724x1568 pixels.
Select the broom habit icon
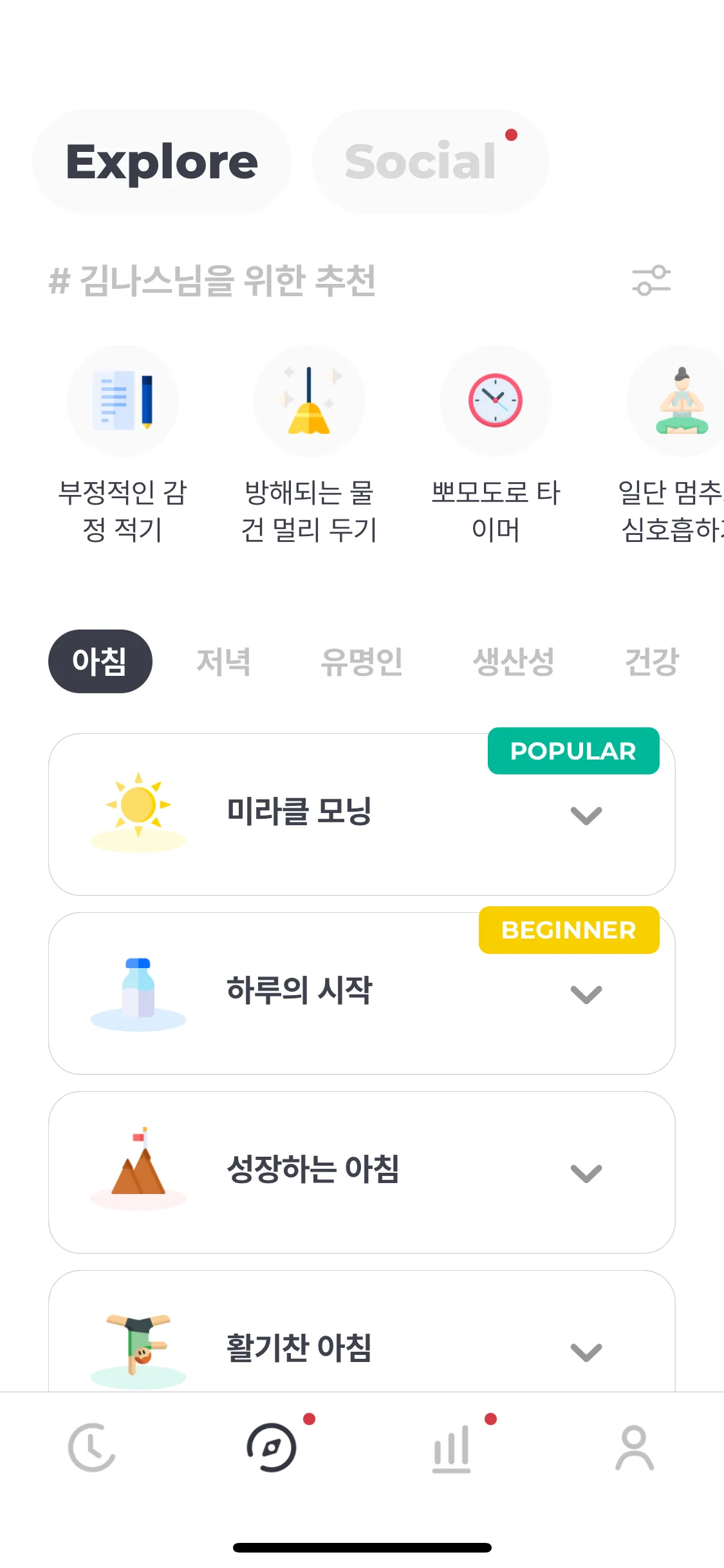[x=310, y=400]
